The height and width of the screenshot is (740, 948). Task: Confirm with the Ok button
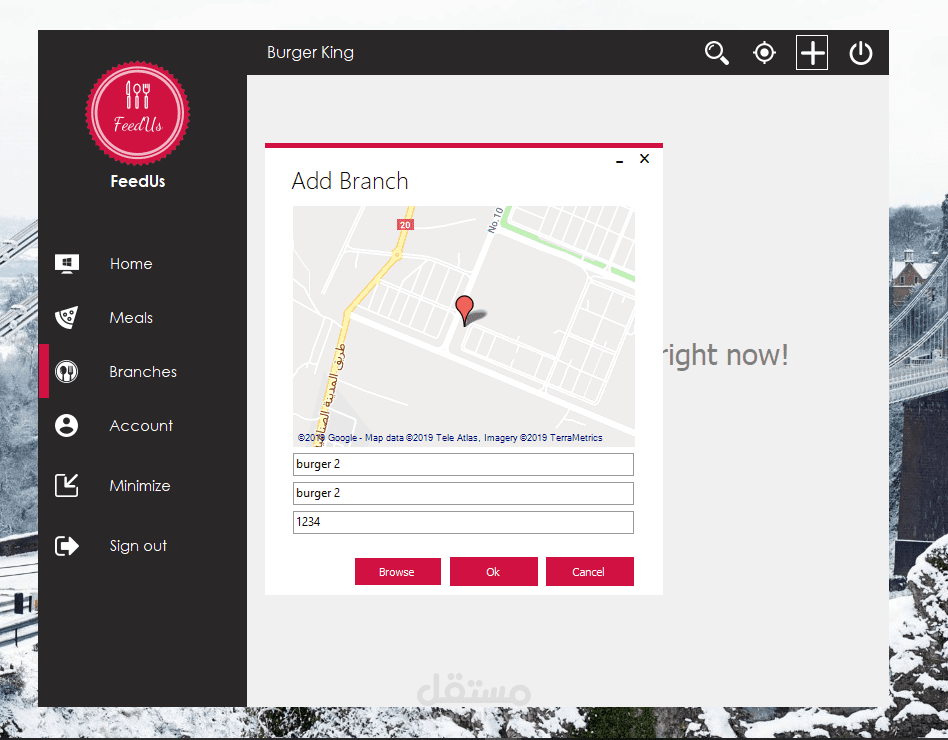tap(493, 571)
